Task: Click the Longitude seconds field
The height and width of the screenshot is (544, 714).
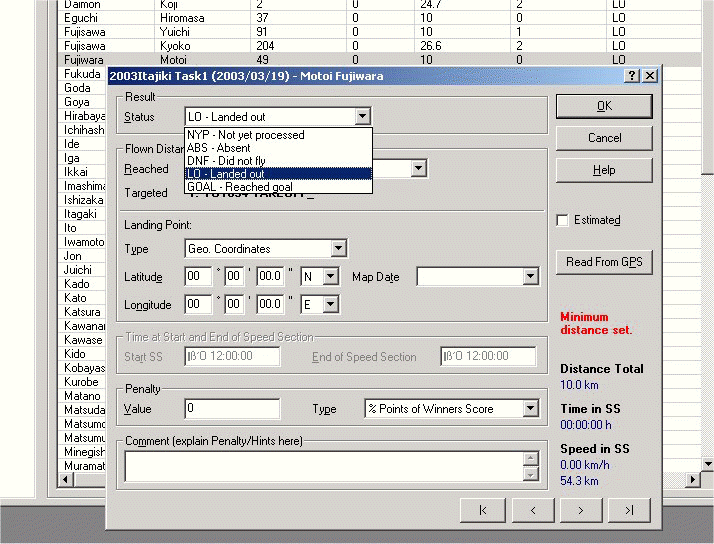Action: coord(270,304)
